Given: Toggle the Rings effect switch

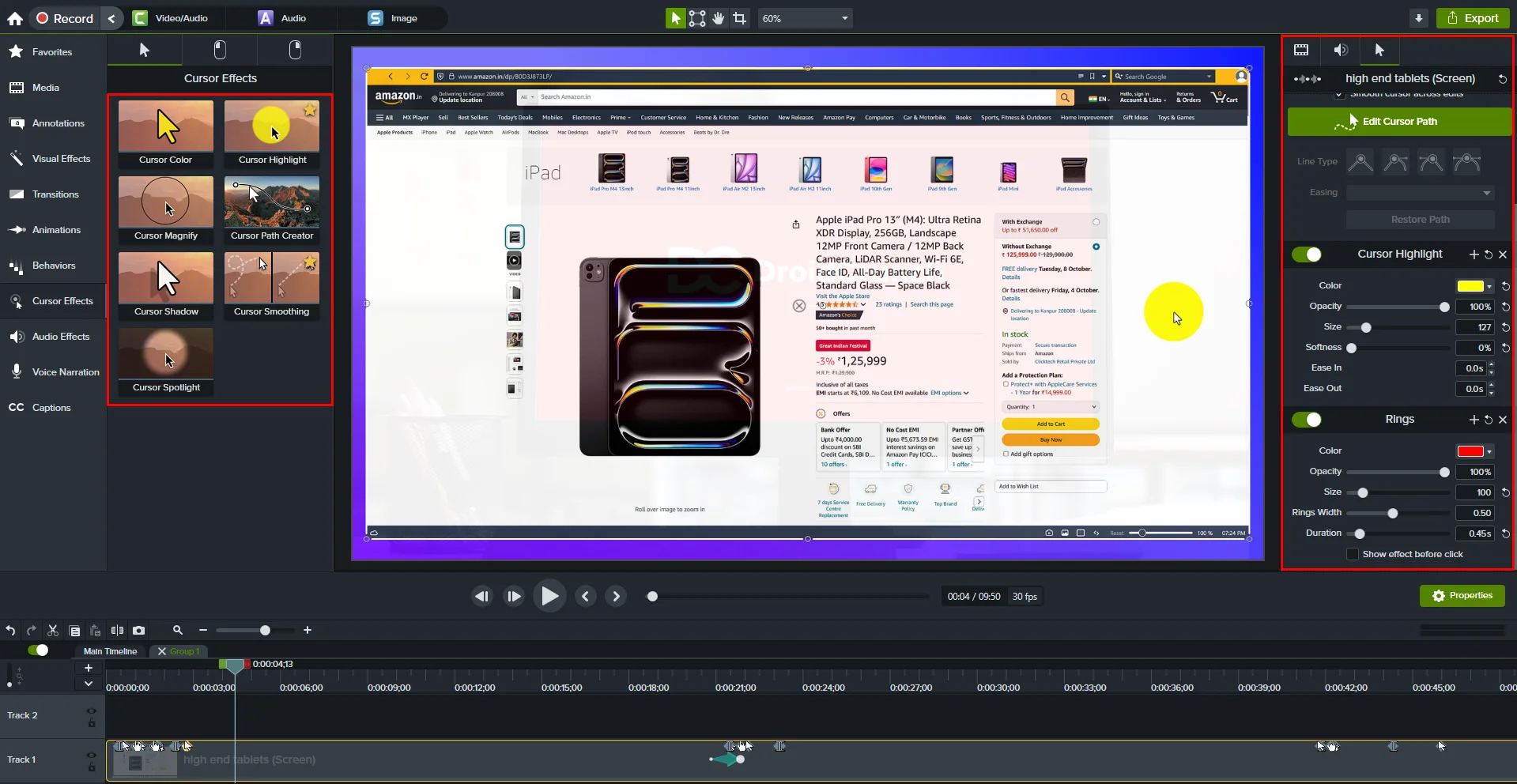Looking at the screenshot, I should 1307,420.
